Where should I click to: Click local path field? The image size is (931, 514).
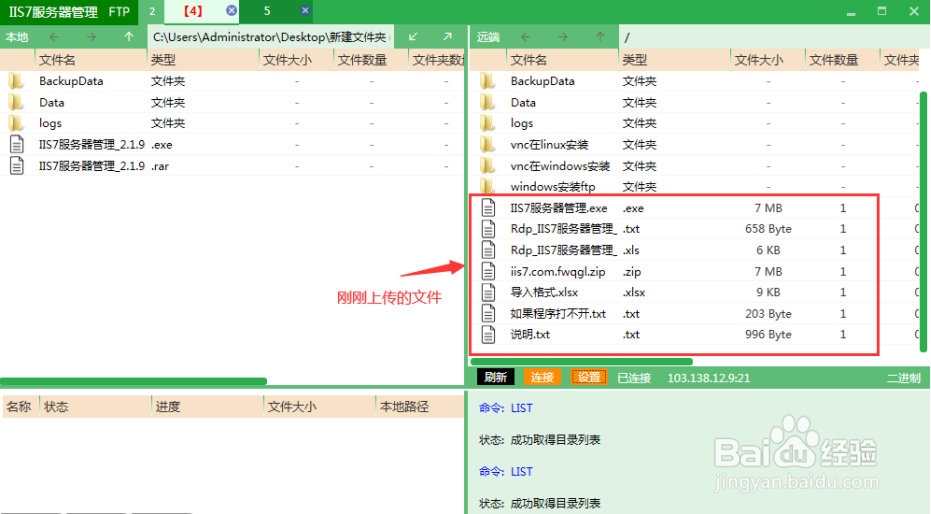(x=270, y=37)
